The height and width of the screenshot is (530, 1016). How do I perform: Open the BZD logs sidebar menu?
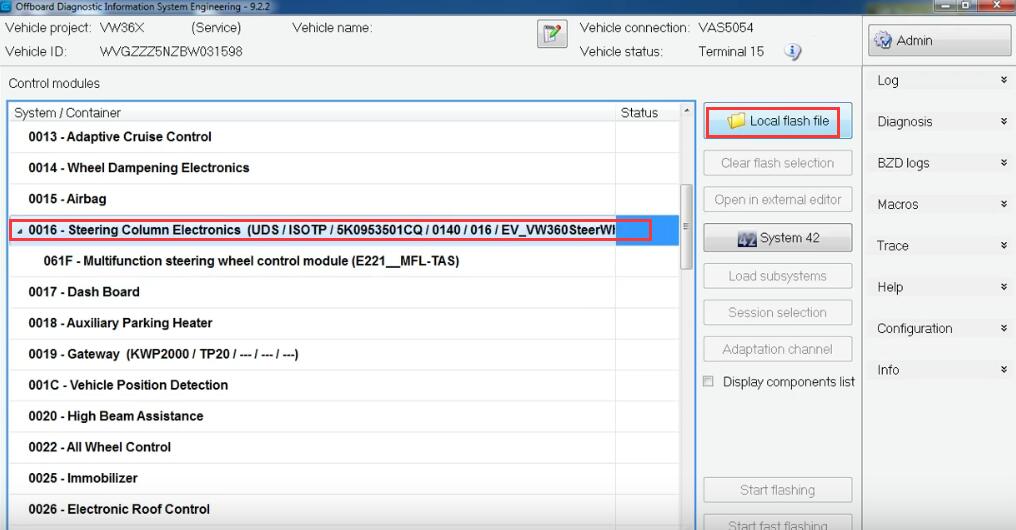pos(940,163)
